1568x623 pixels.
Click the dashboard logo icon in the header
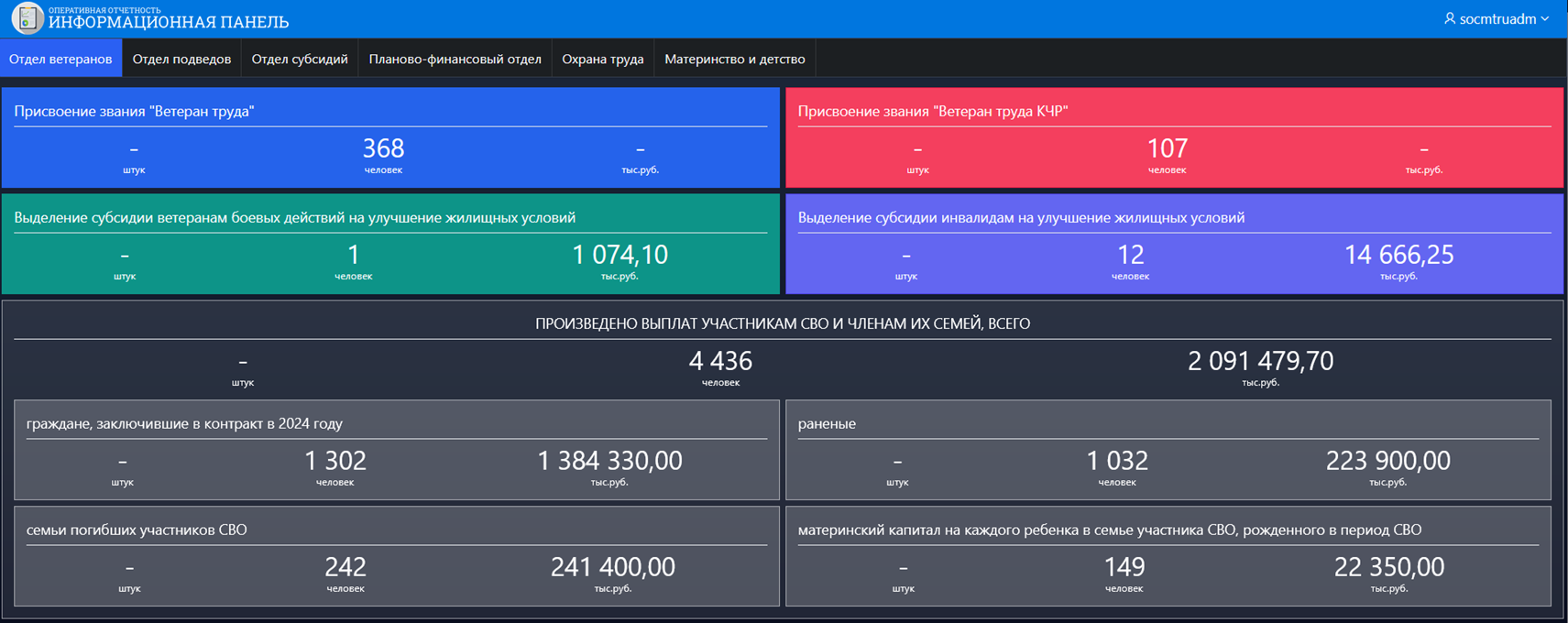point(27,18)
